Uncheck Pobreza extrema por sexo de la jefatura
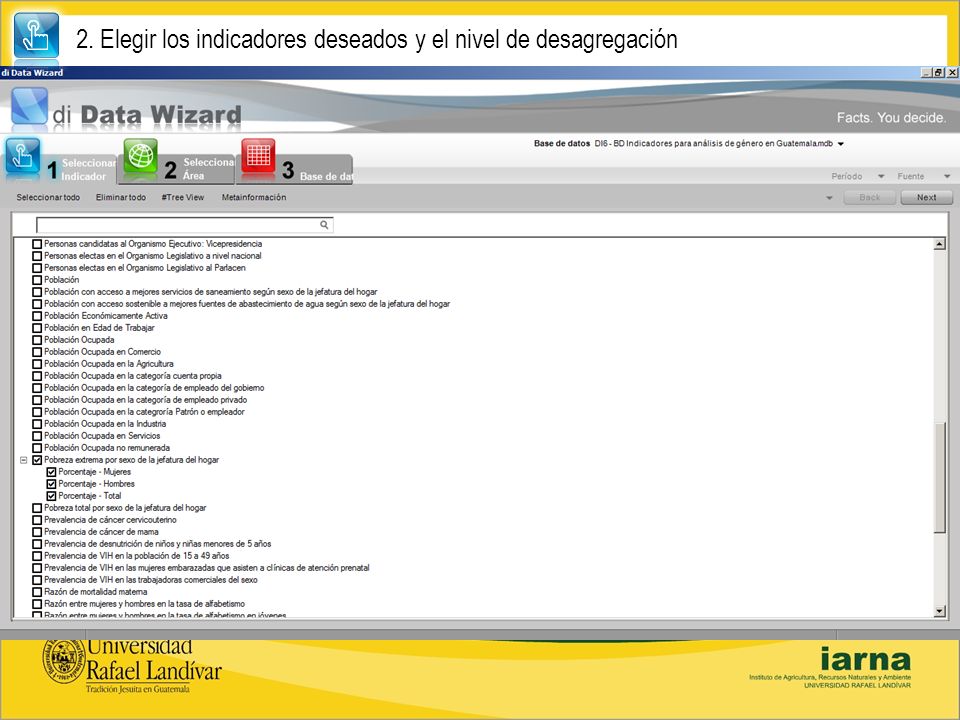960x720 pixels. pyautogui.click(x=37, y=460)
